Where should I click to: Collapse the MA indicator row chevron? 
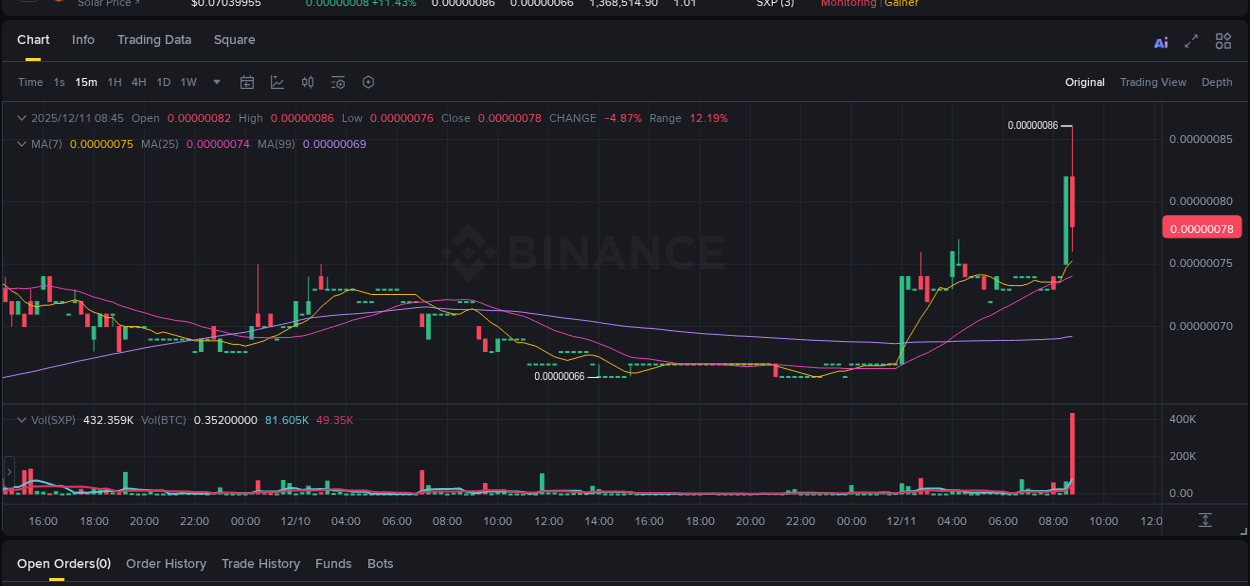point(21,144)
